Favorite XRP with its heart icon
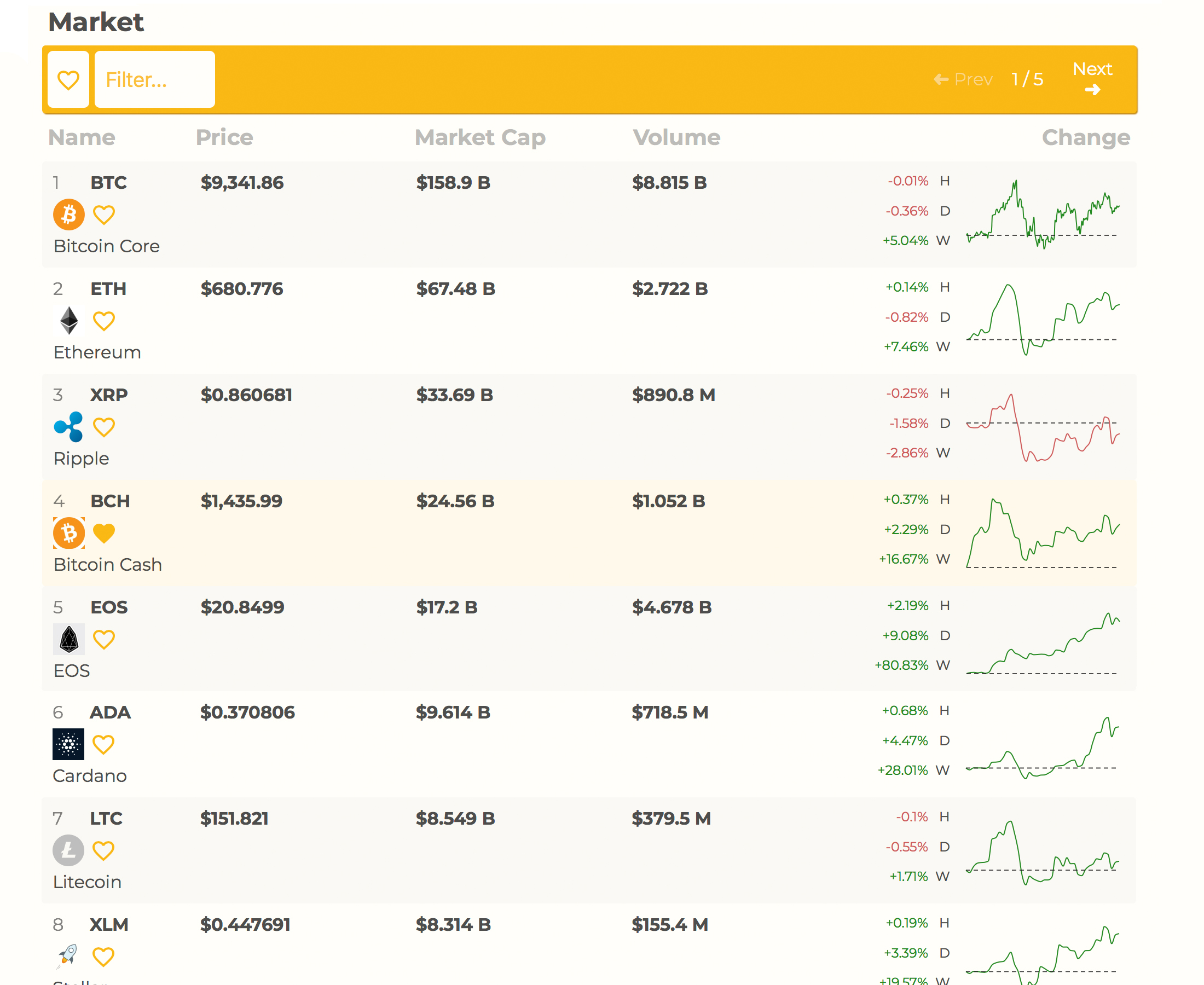Viewport: 1204px width, 985px height. (104, 427)
